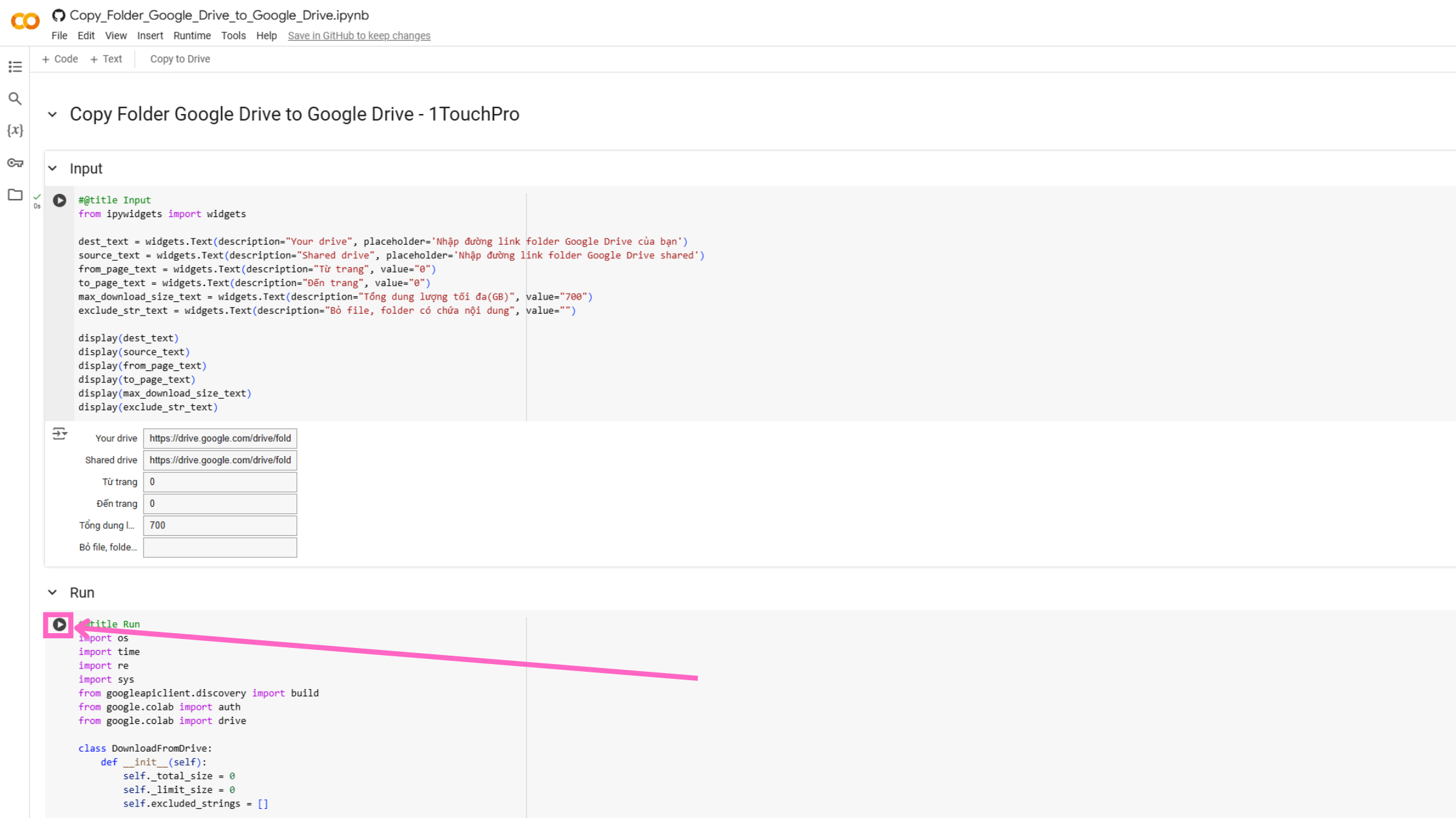Add a new Code cell
The width and height of the screenshot is (1456, 818).
tap(60, 59)
